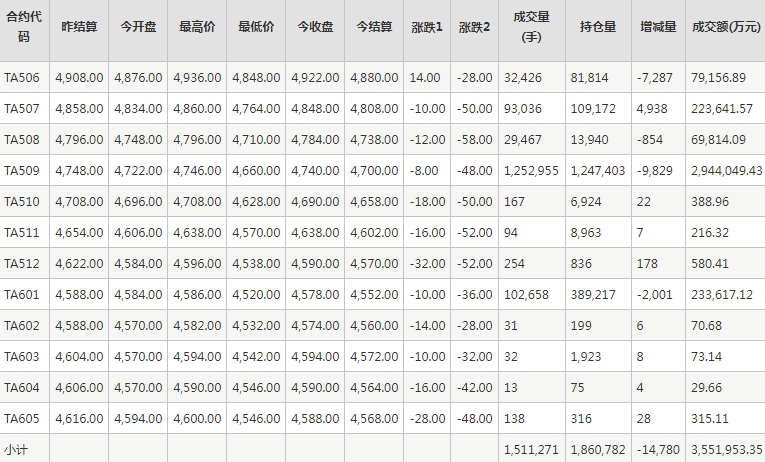Viewport: 765px width, 462px height.
Task: Click TA604 lowest price 4,546.00
Action: 256,387
